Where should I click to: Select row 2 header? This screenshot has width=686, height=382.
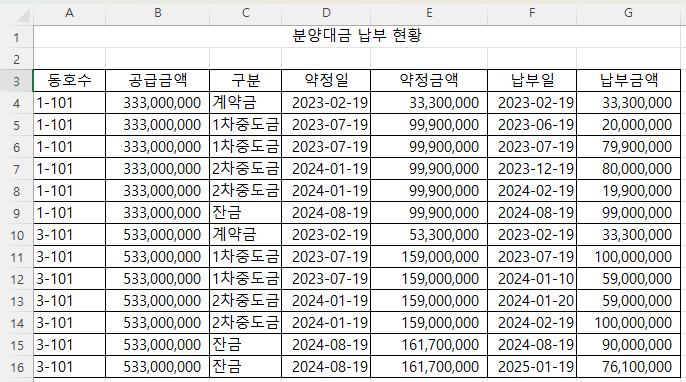click(16, 59)
